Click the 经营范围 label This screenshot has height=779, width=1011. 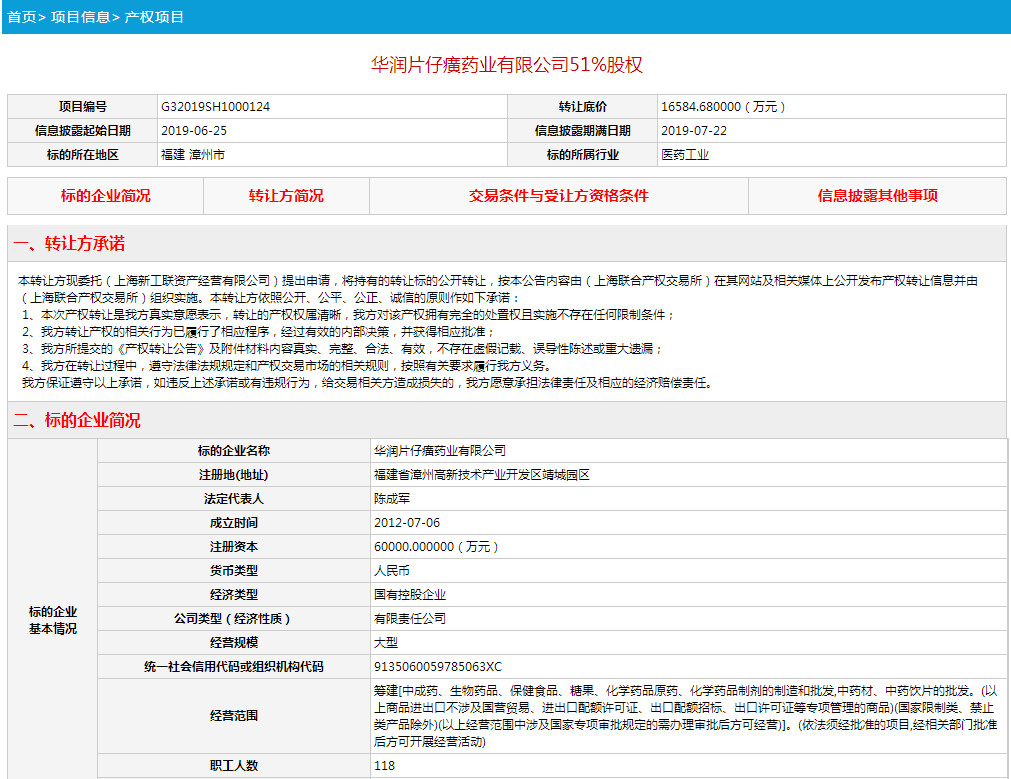pyautogui.click(x=233, y=716)
